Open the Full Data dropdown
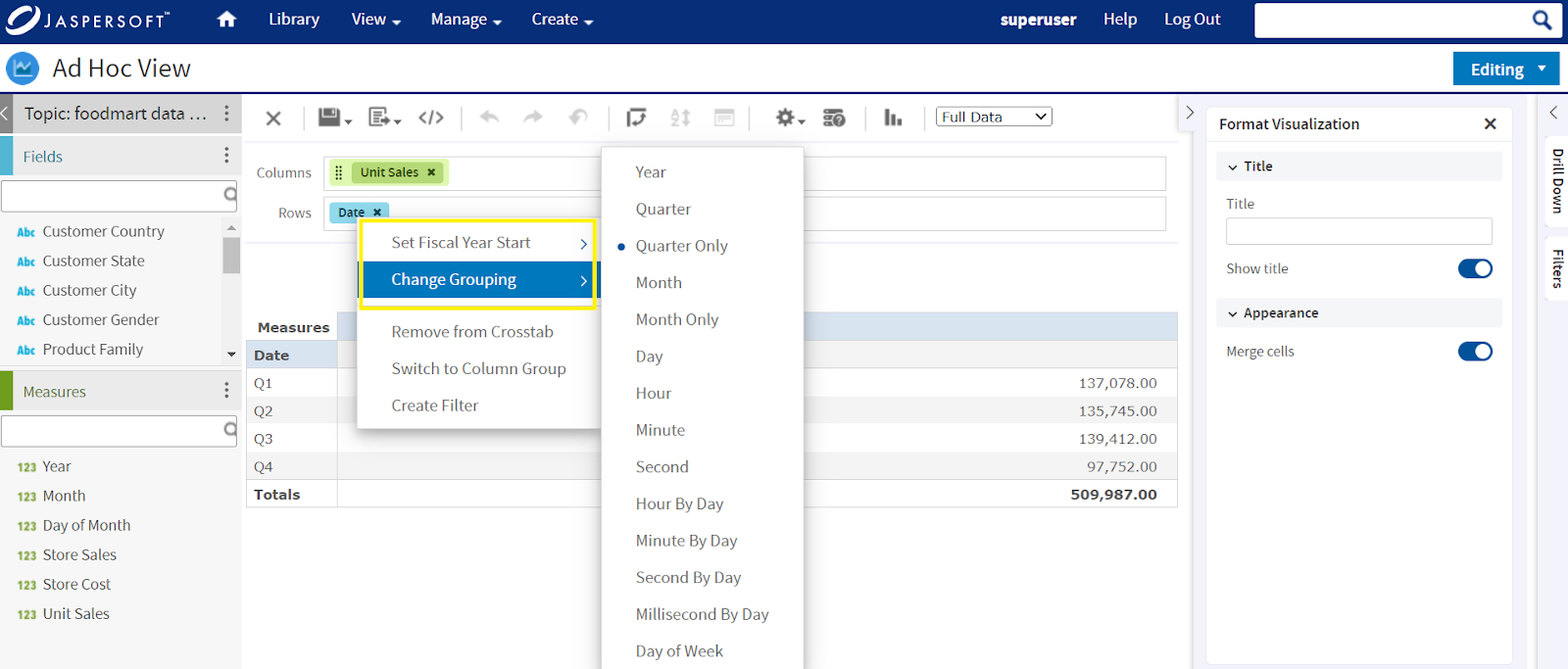Viewport: 1568px width, 669px height. point(994,117)
